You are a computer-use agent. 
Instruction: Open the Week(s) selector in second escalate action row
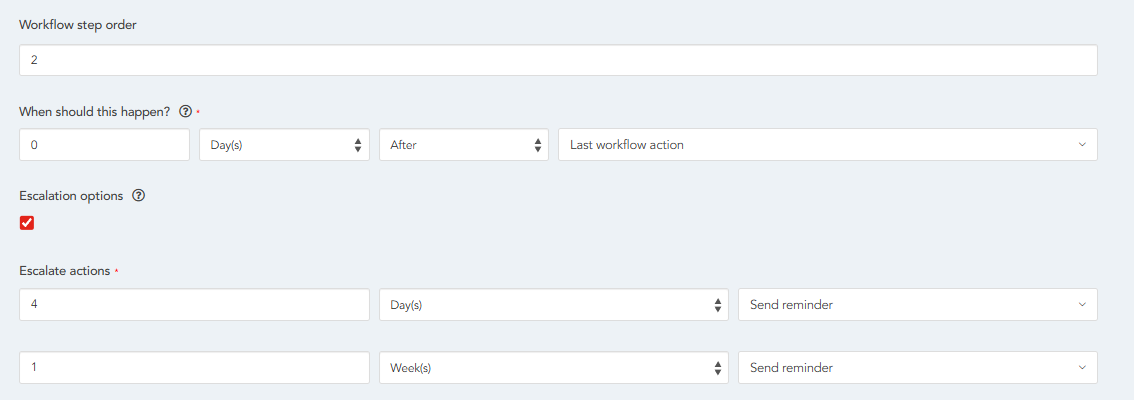pos(553,367)
